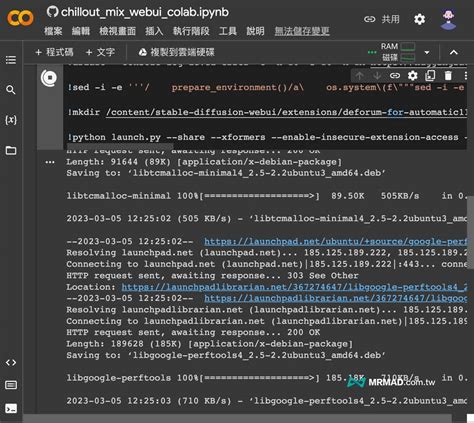Delete the current cell
The width and height of the screenshot is (474, 423).
448,76
